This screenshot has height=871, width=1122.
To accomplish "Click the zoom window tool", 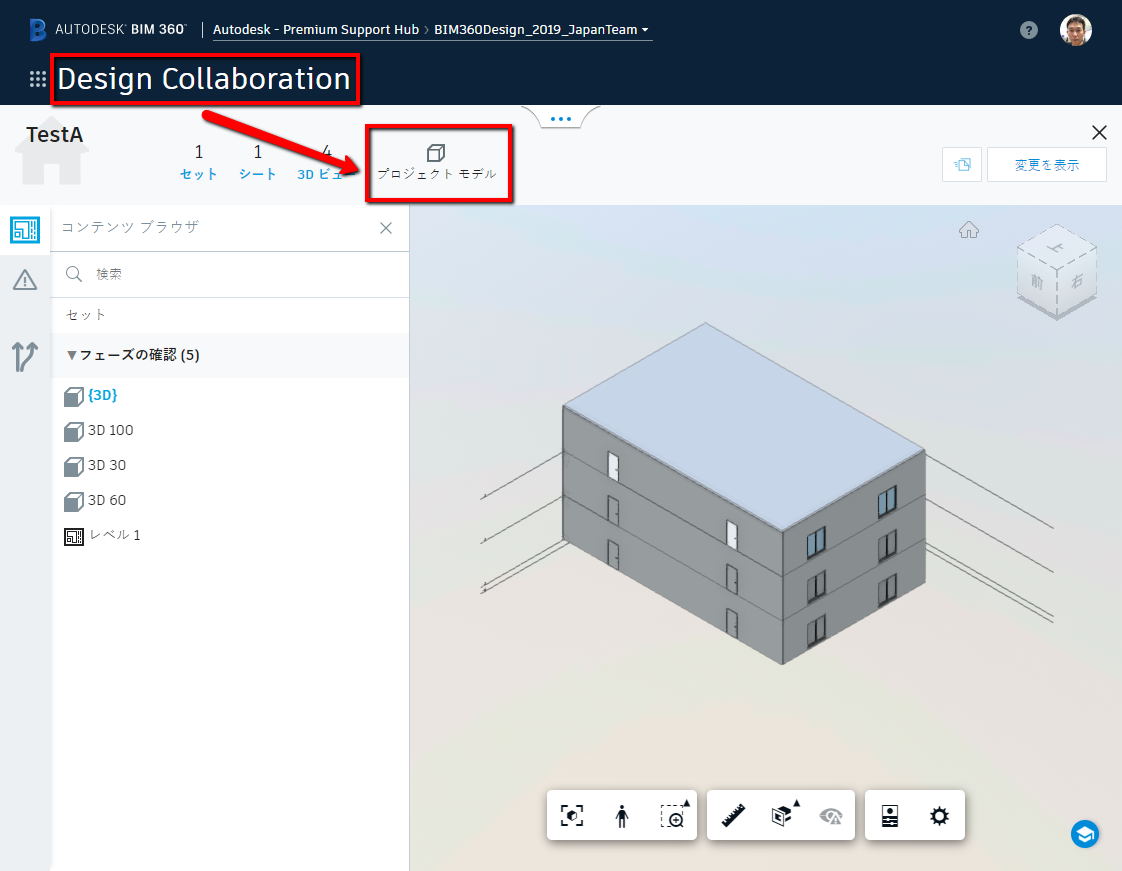I will (673, 815).
